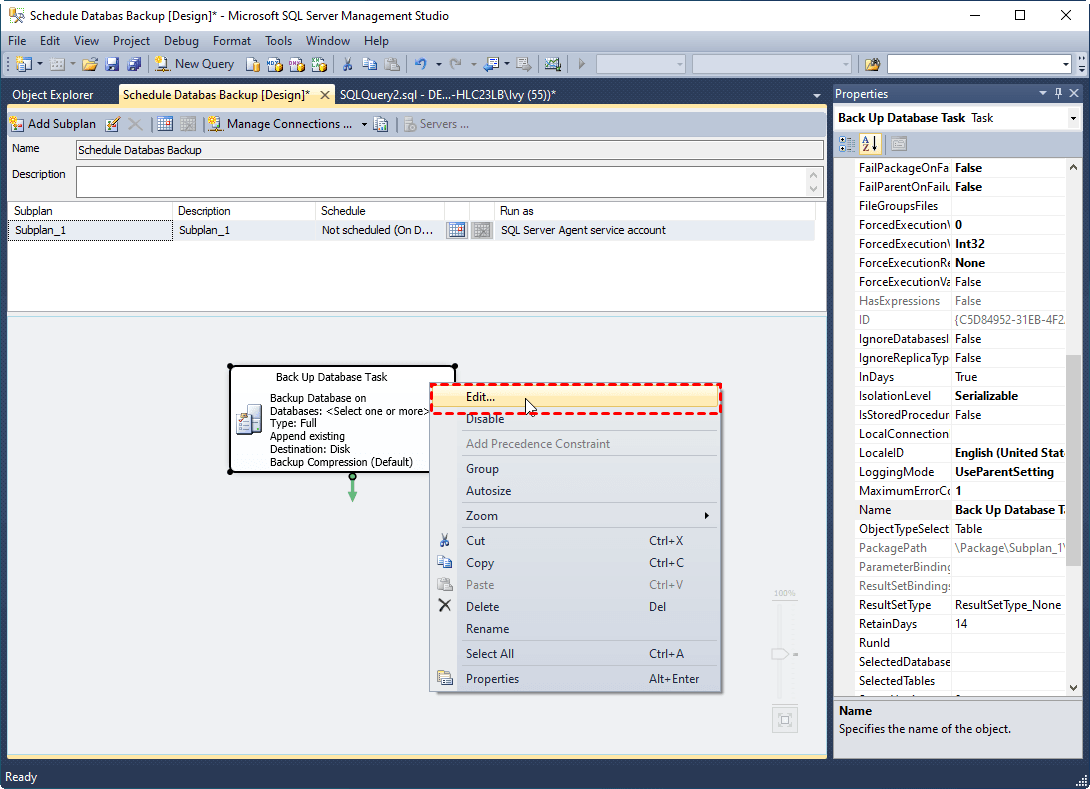The height and width of the screenshot is (789, 1090).
Task: Click the Cut scissors icon in the toolbar
Action: click(x=348, y=64)
